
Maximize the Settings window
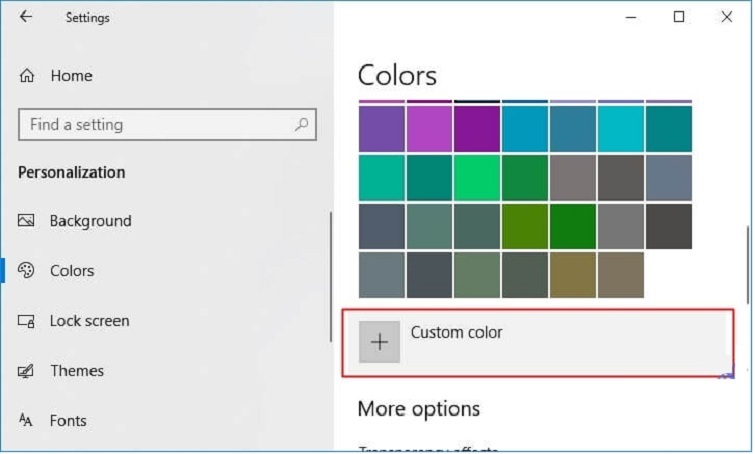click(679, 17)
